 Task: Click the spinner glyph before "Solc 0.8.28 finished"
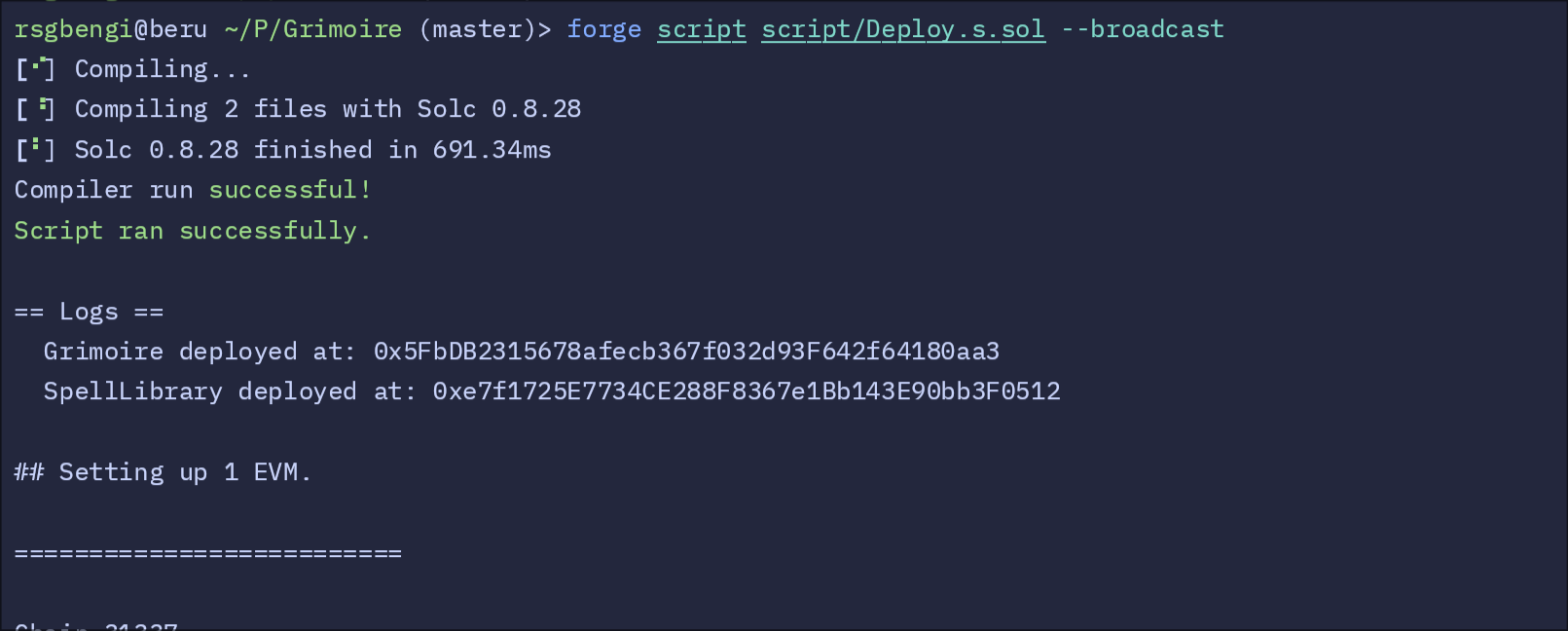tap(36, 150)
